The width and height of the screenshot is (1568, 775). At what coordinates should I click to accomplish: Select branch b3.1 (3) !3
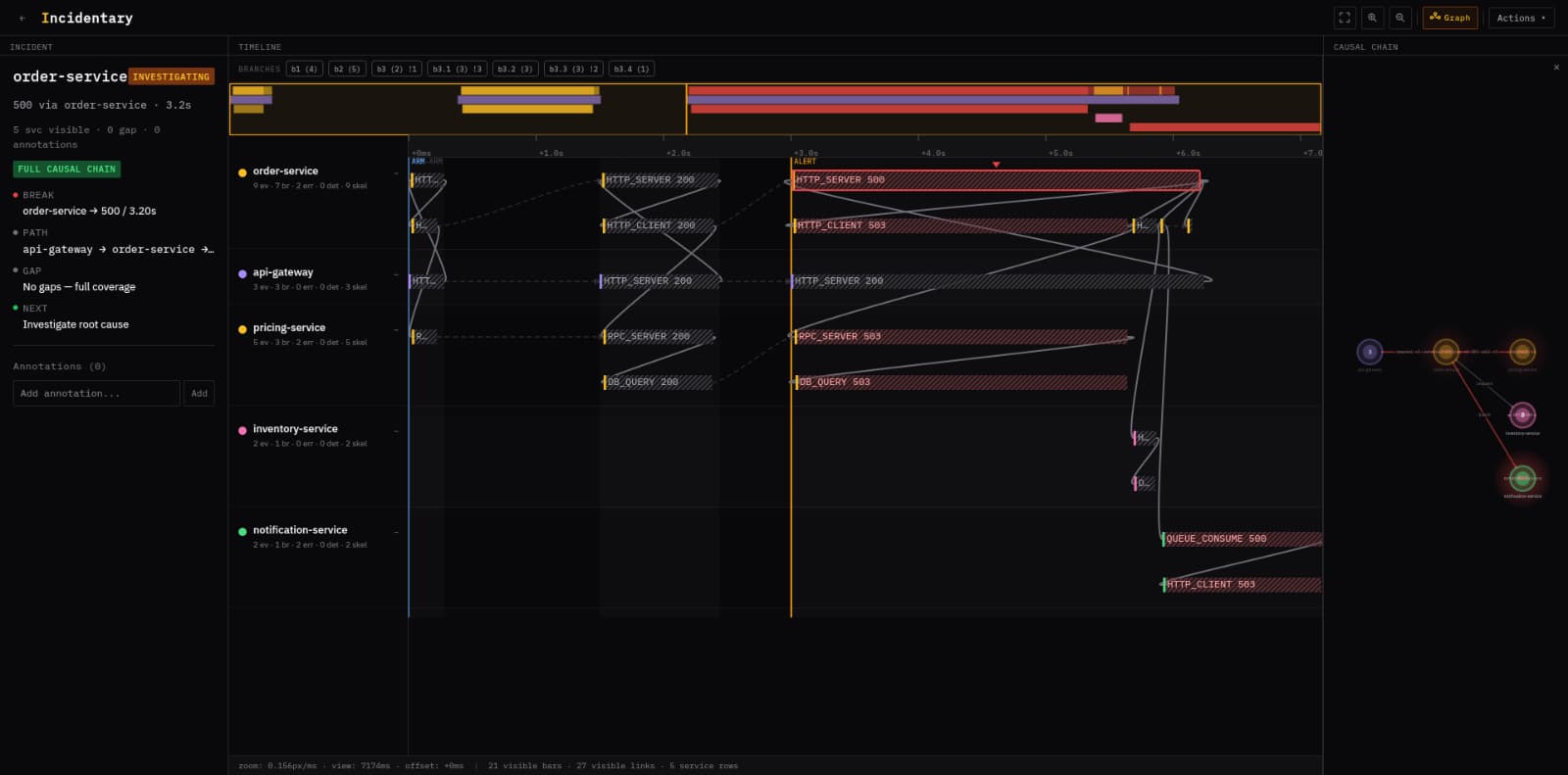click(x=457, y=69)
